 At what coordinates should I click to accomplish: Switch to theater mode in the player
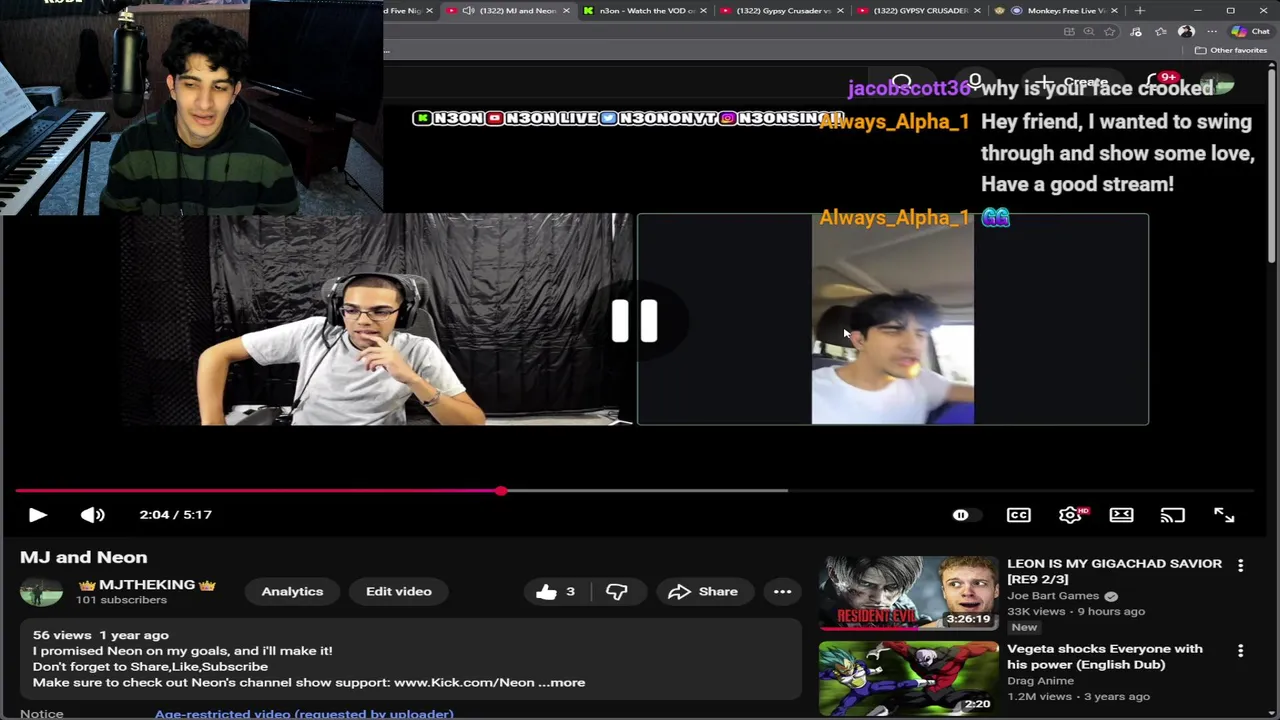1121,515
